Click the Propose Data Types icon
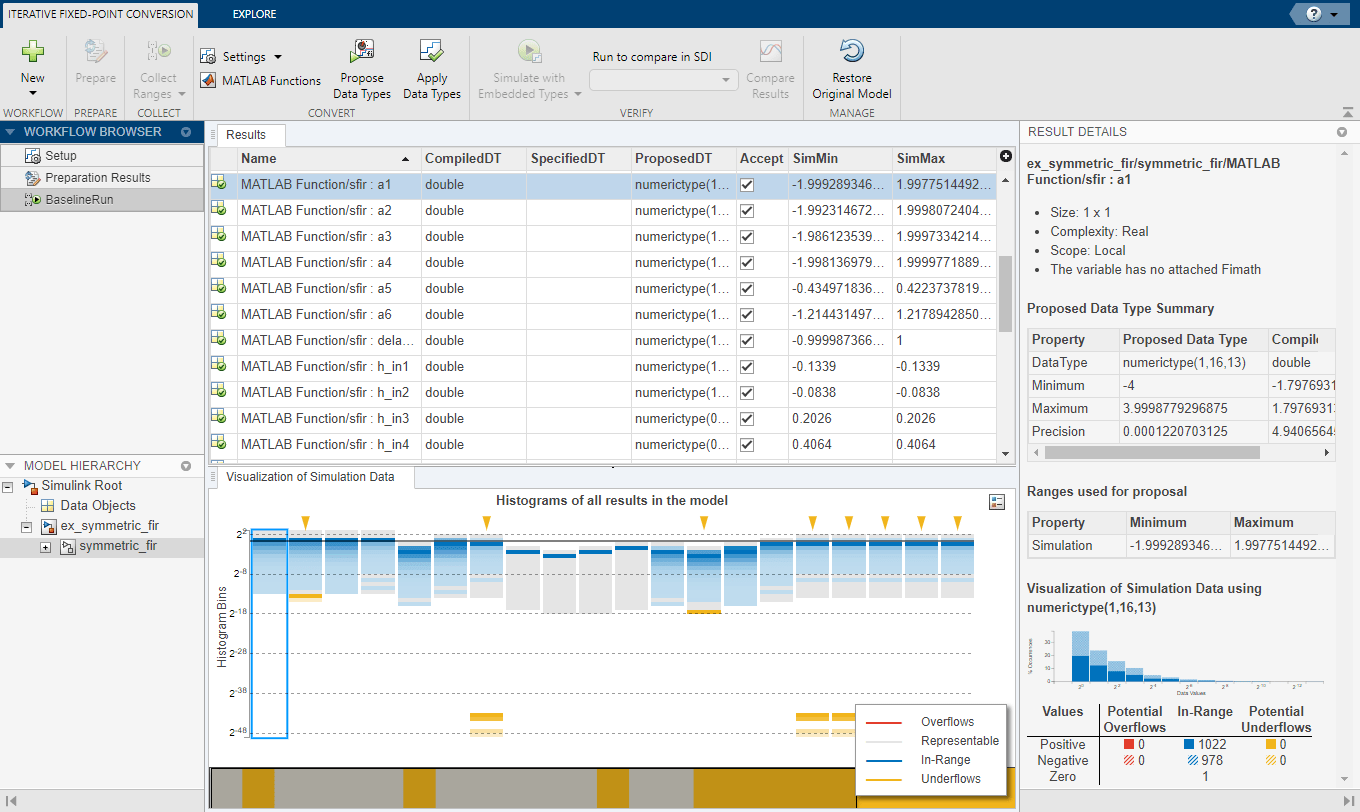 (x=362, y=53)
